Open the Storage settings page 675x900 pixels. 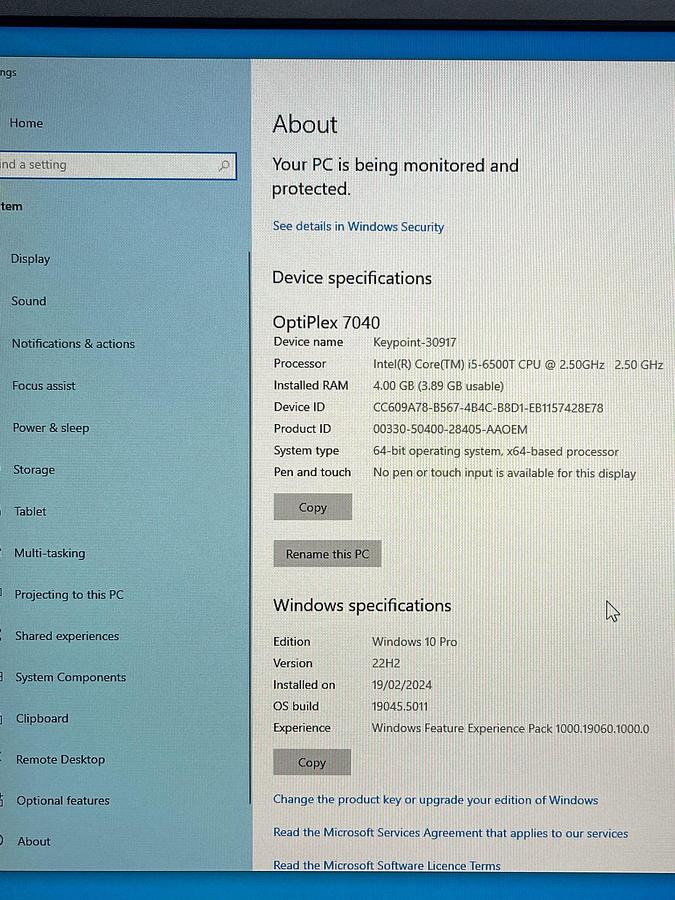pos(34,470)
